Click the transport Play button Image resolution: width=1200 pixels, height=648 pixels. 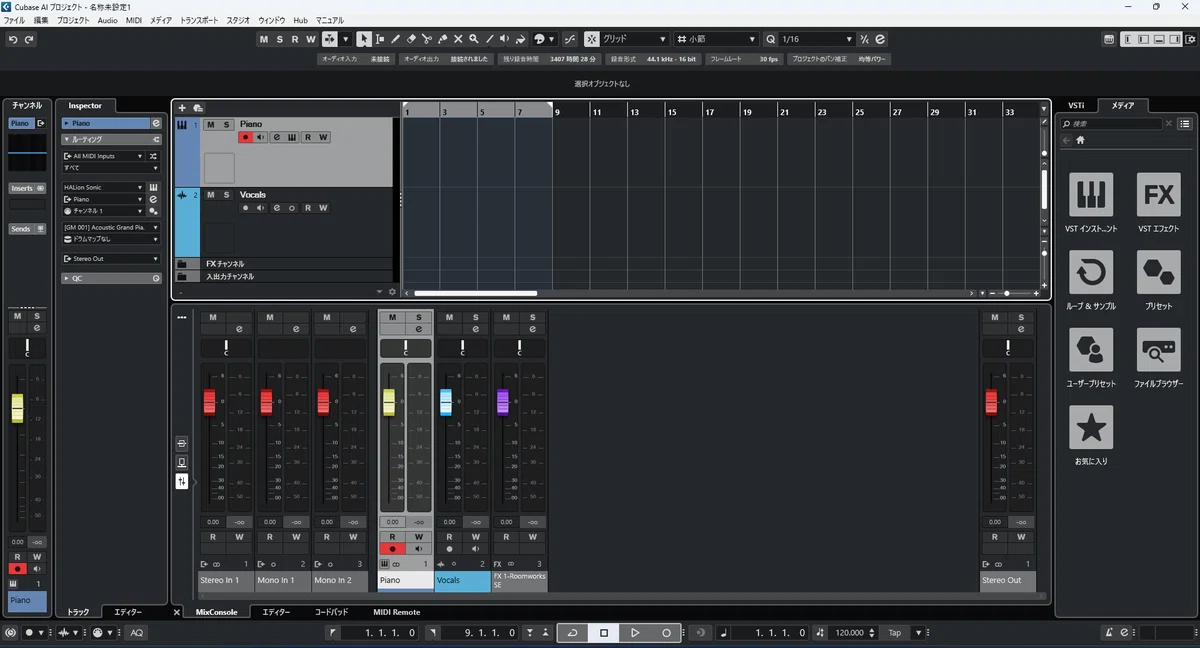tap(635, 632)
